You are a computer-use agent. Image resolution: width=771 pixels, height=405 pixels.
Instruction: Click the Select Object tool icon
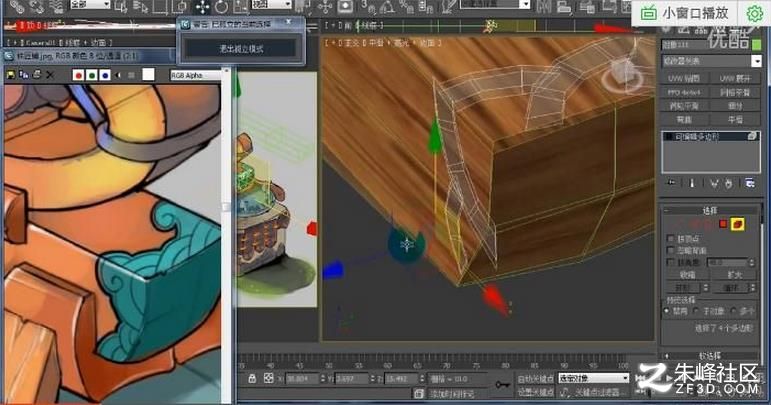[x=121, y=6]
